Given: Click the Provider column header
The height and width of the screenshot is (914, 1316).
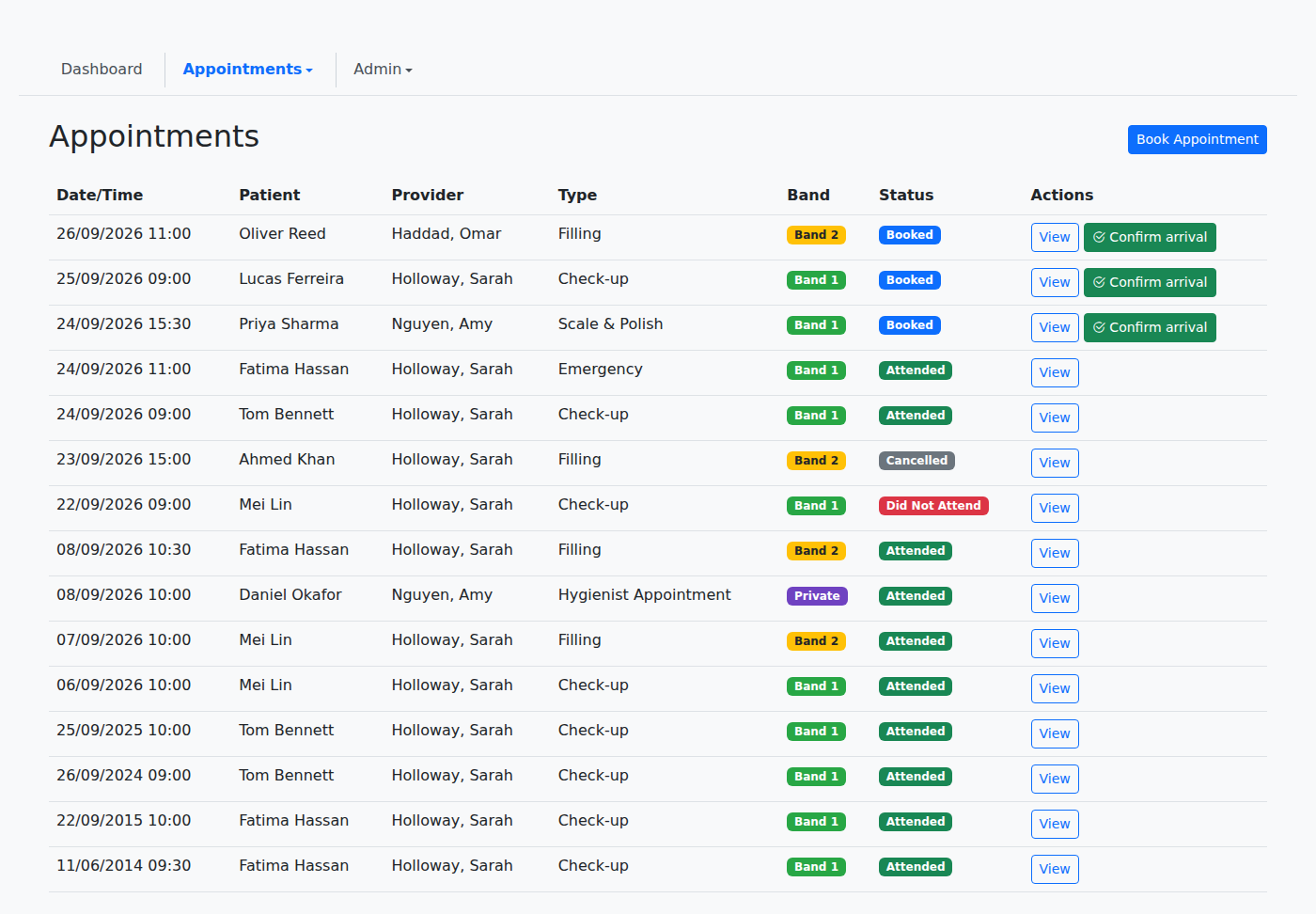Looking at the screenshot, I should (428, 195).
